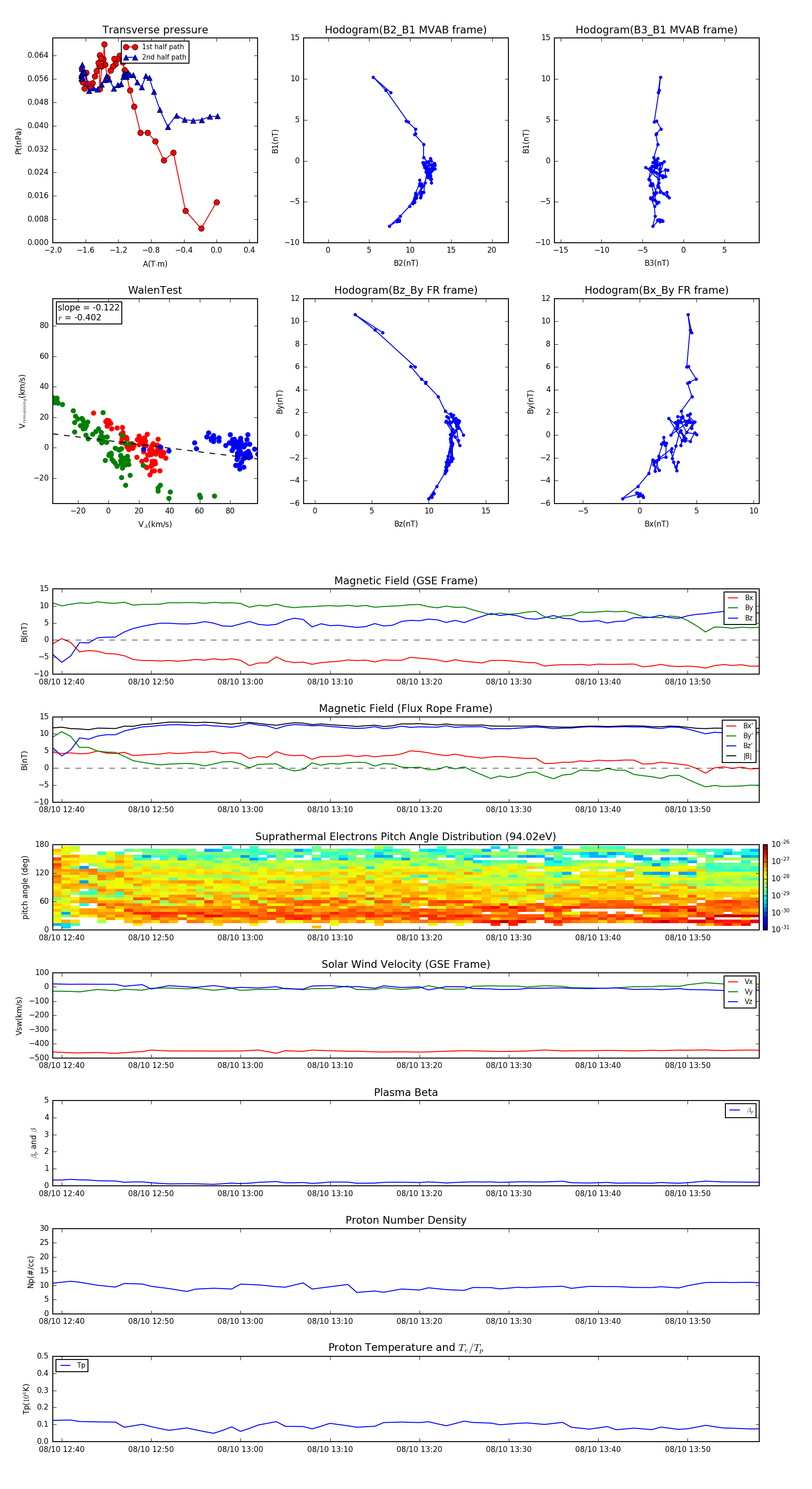This screenshot has height=1489, width=812.
Task: Click the 'Hodogram(B2_B1 MVAB frame)' title
Action: pyautogui.click(x=406, y=29)
